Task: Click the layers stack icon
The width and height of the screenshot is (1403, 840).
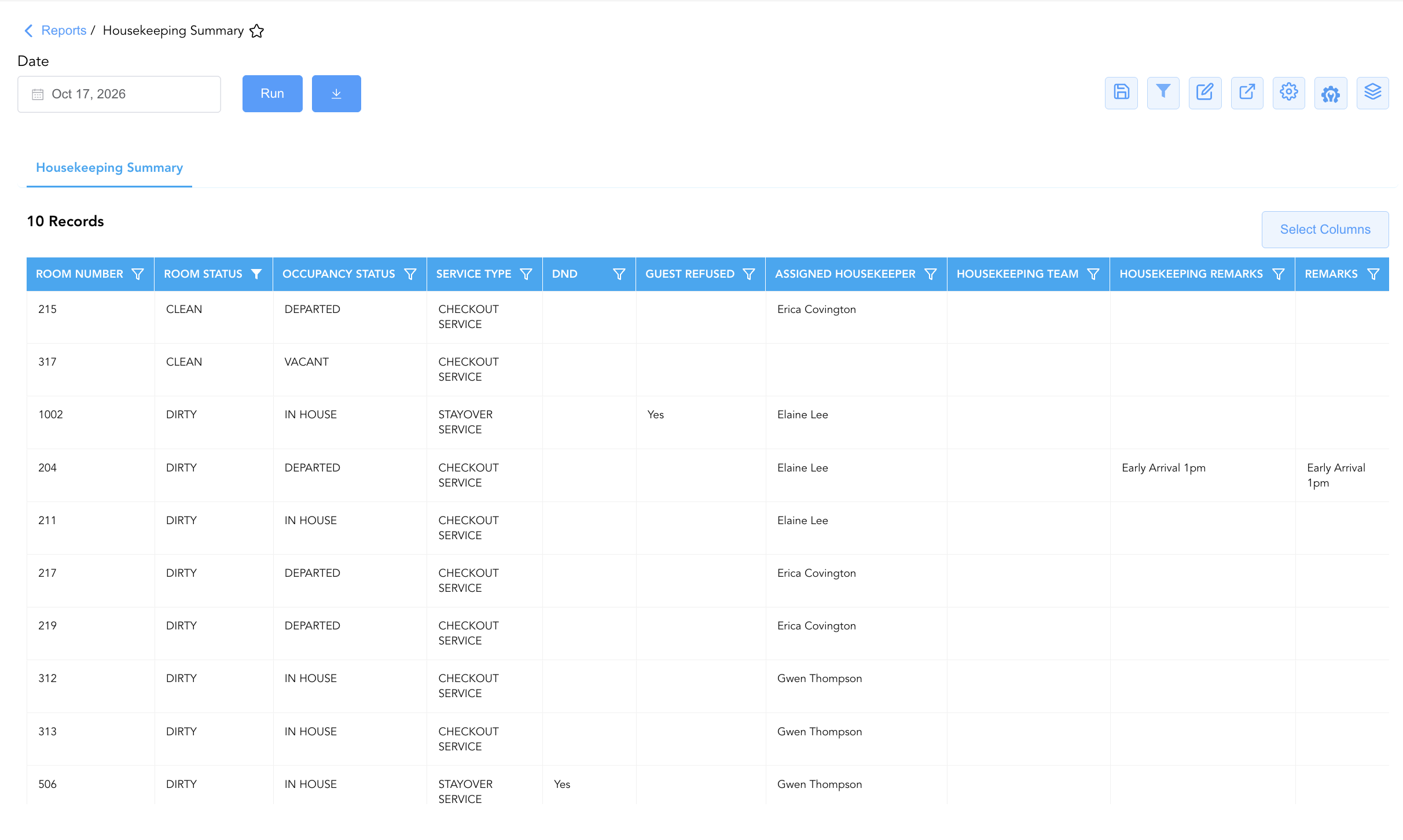Action: tap(1373, 93)
